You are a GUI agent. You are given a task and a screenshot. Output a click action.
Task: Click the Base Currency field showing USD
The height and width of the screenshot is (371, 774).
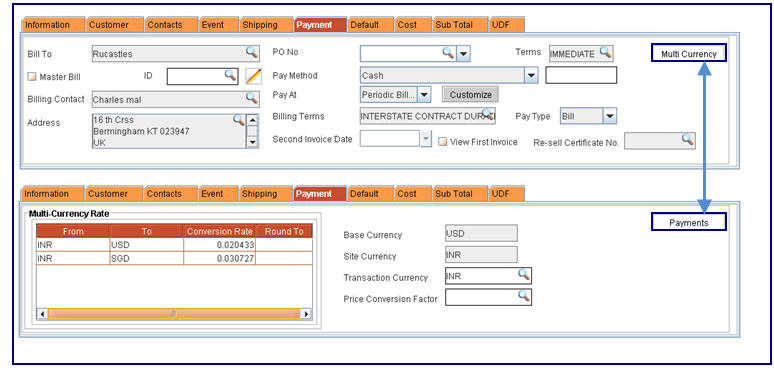[481, 233]
